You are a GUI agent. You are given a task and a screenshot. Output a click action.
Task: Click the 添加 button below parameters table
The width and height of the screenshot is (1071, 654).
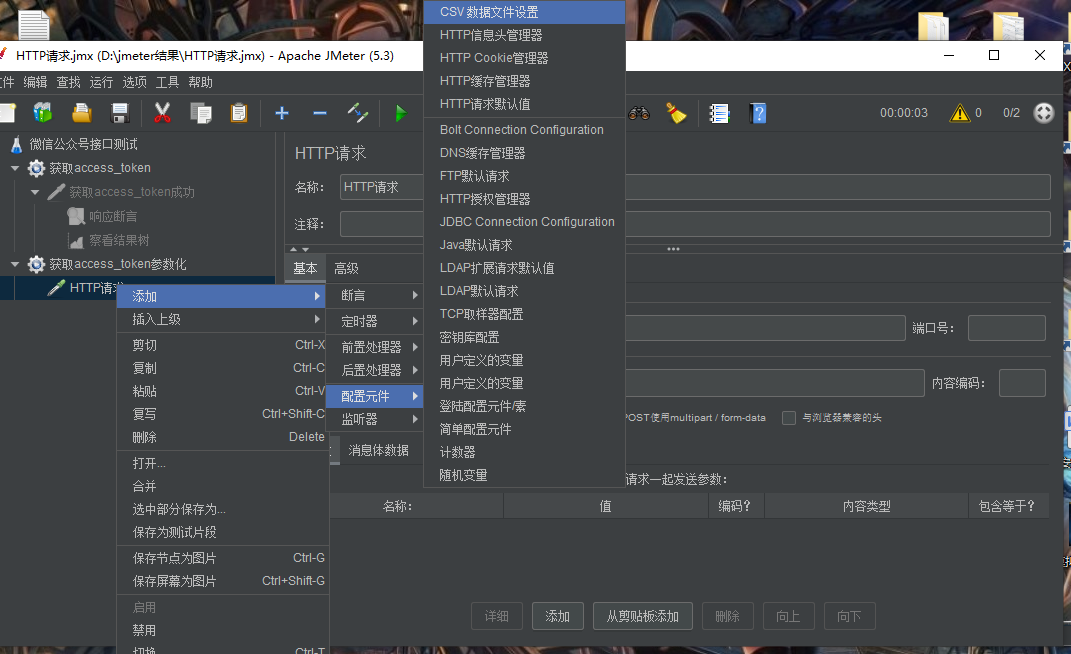click(557, 616)
